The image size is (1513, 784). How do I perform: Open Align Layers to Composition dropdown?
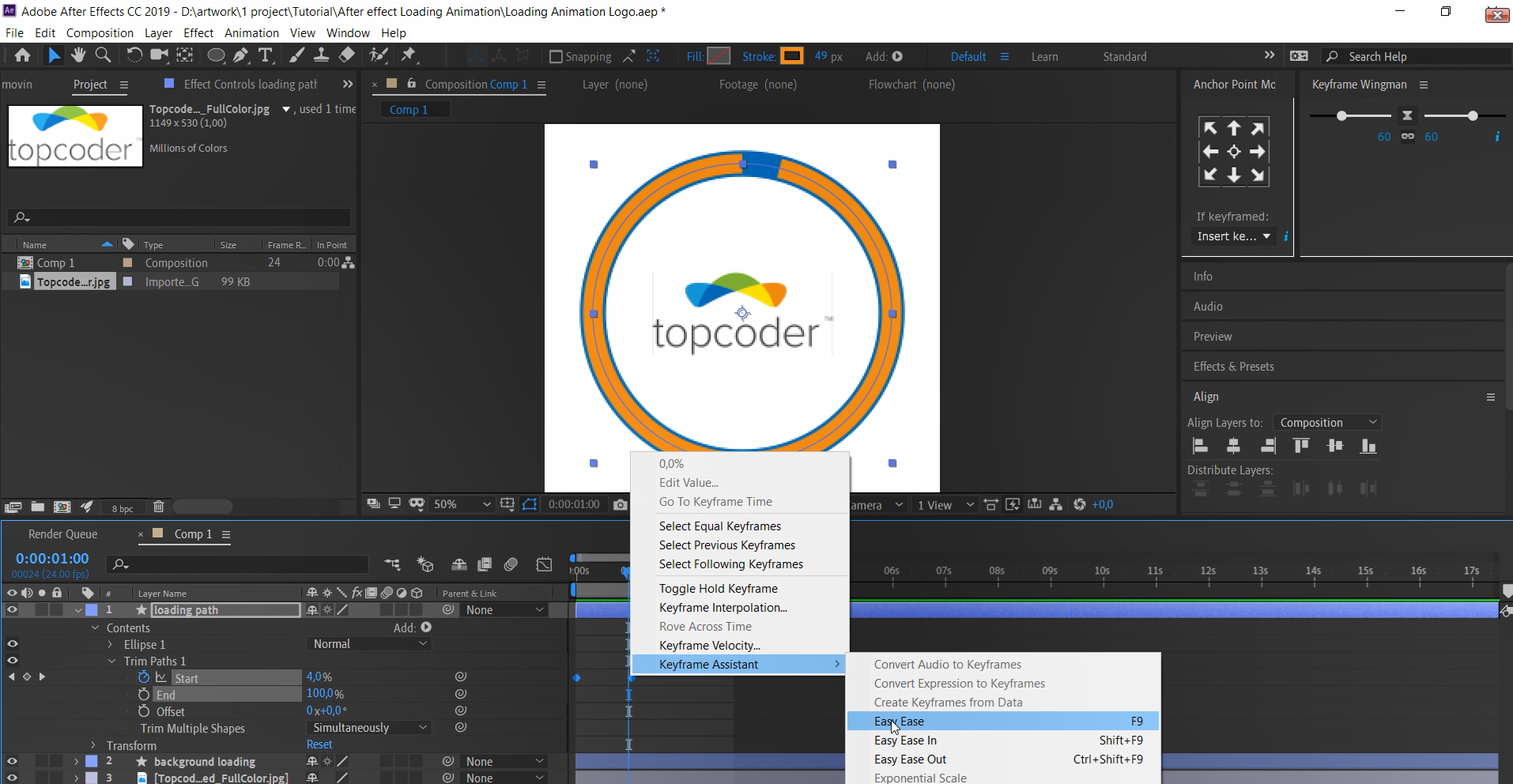1326,423
